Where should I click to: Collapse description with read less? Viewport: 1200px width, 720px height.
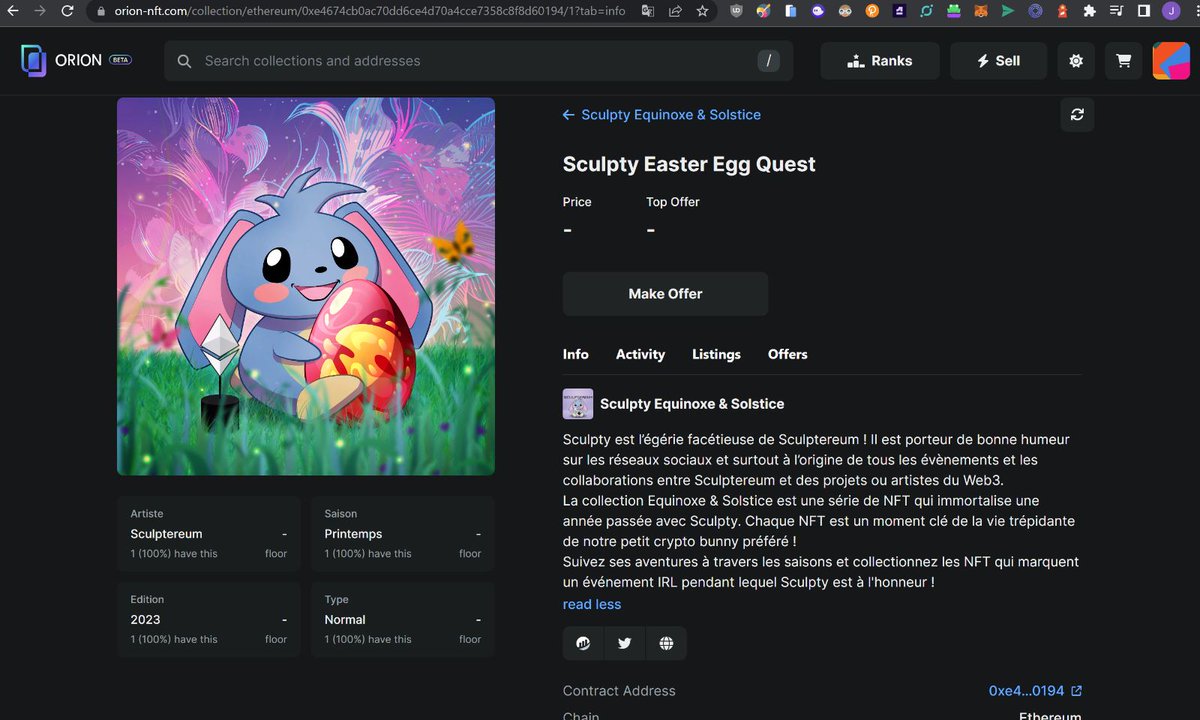(592, 604)
